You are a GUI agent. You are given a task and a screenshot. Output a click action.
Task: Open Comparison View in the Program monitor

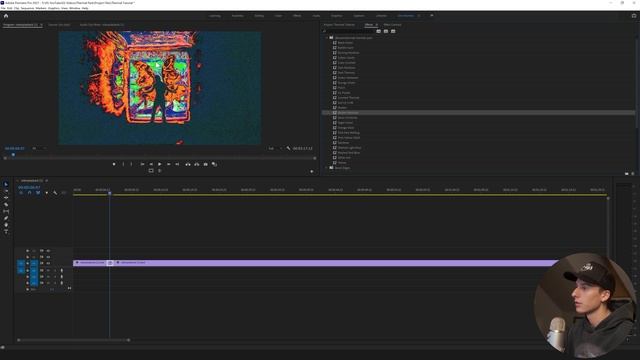point(214,164)
